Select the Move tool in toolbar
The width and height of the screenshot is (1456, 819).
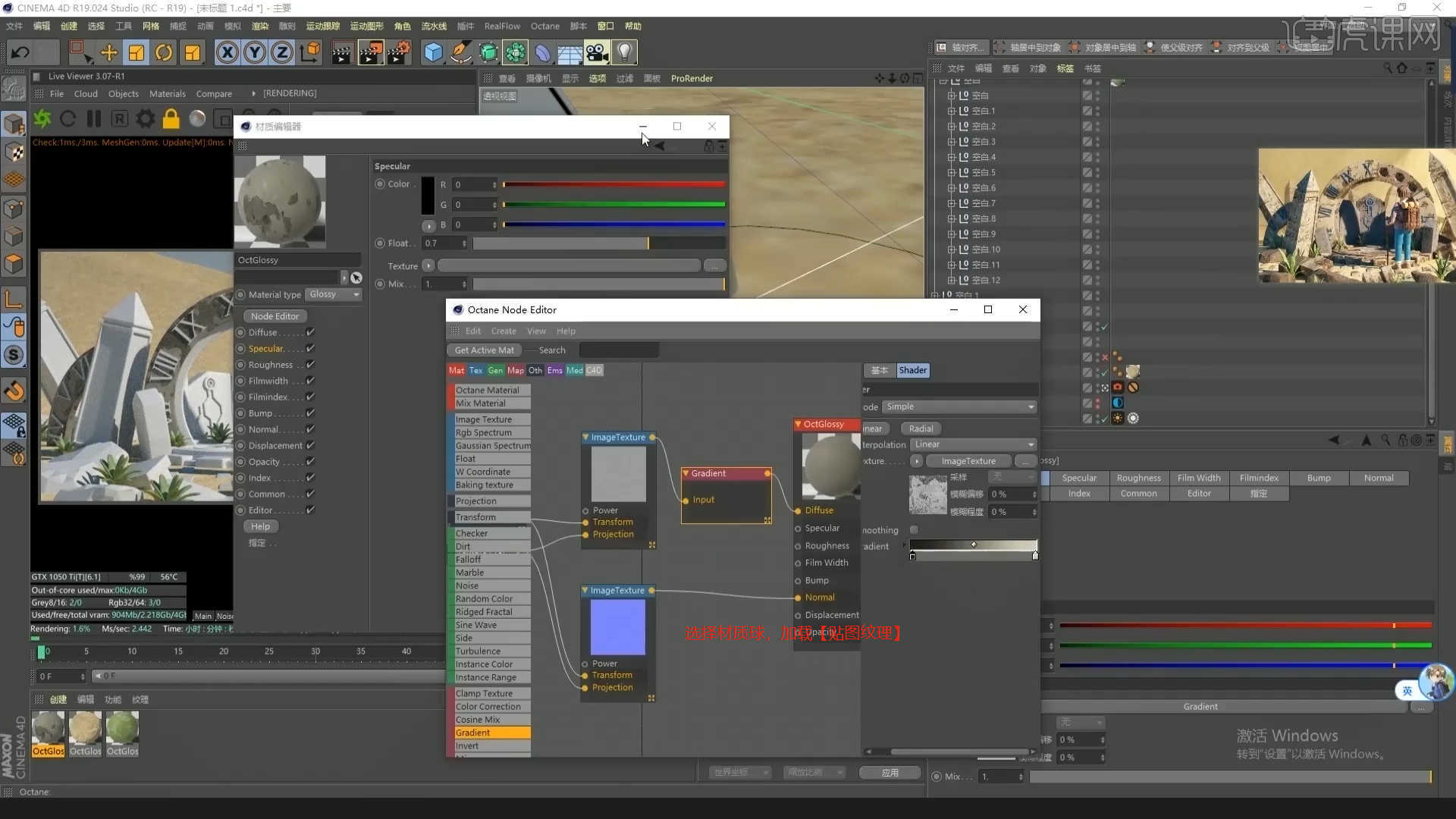pos(108,52)
